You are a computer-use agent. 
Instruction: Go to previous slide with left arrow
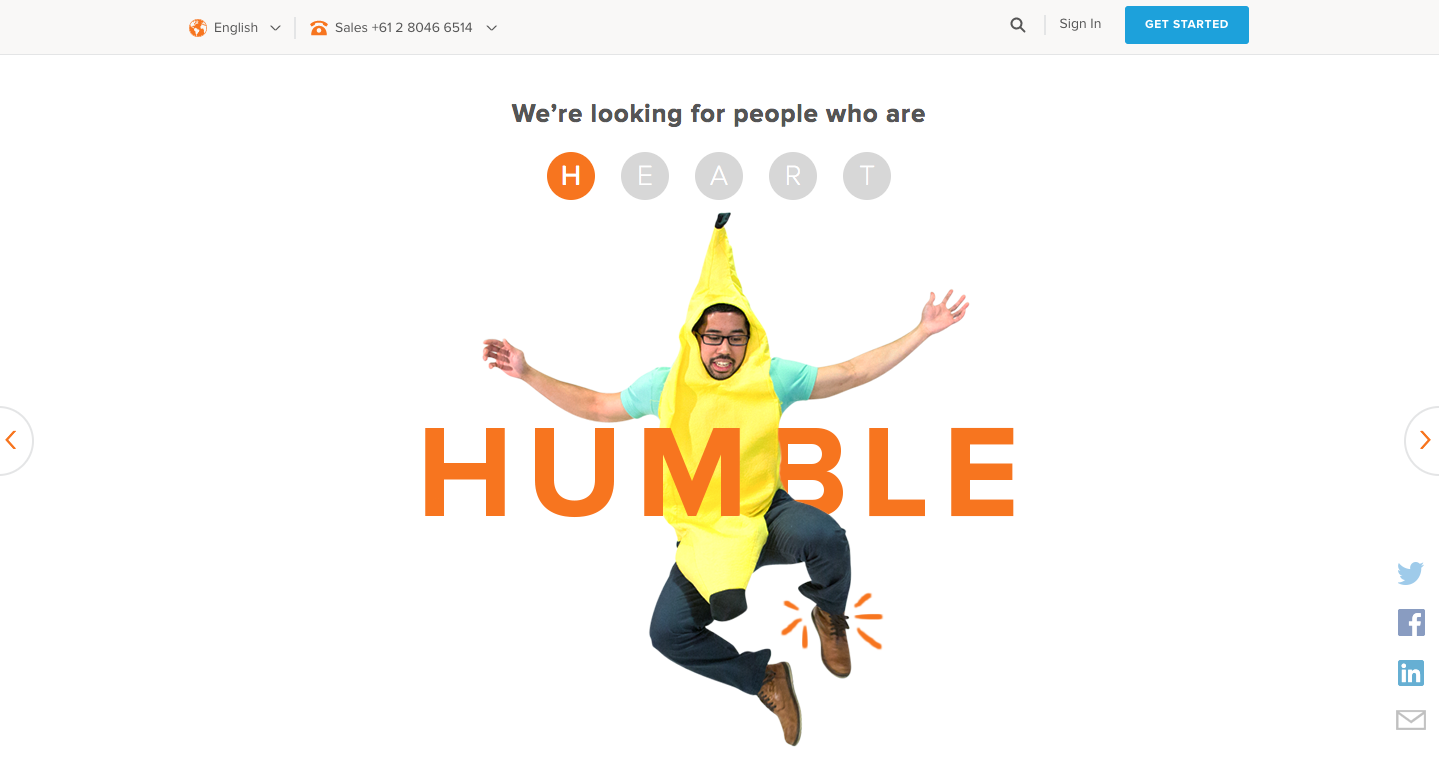click(x=13, y=440)
